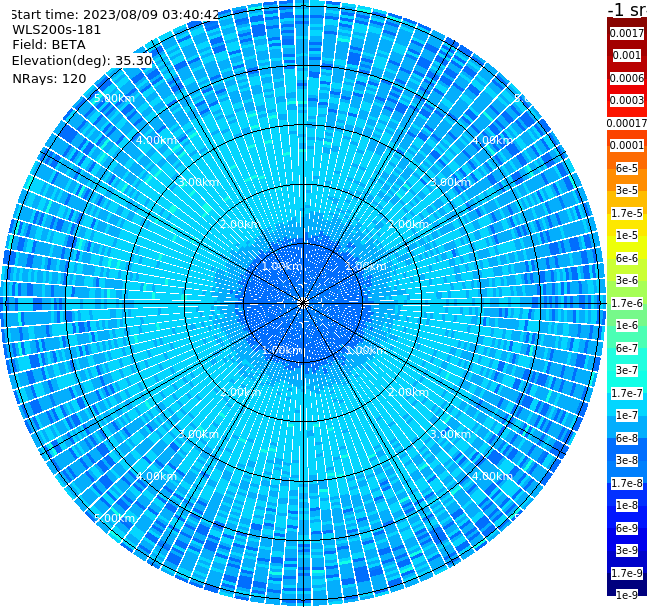
Task: Click the Field: BETA label
Action: point(49,45)
